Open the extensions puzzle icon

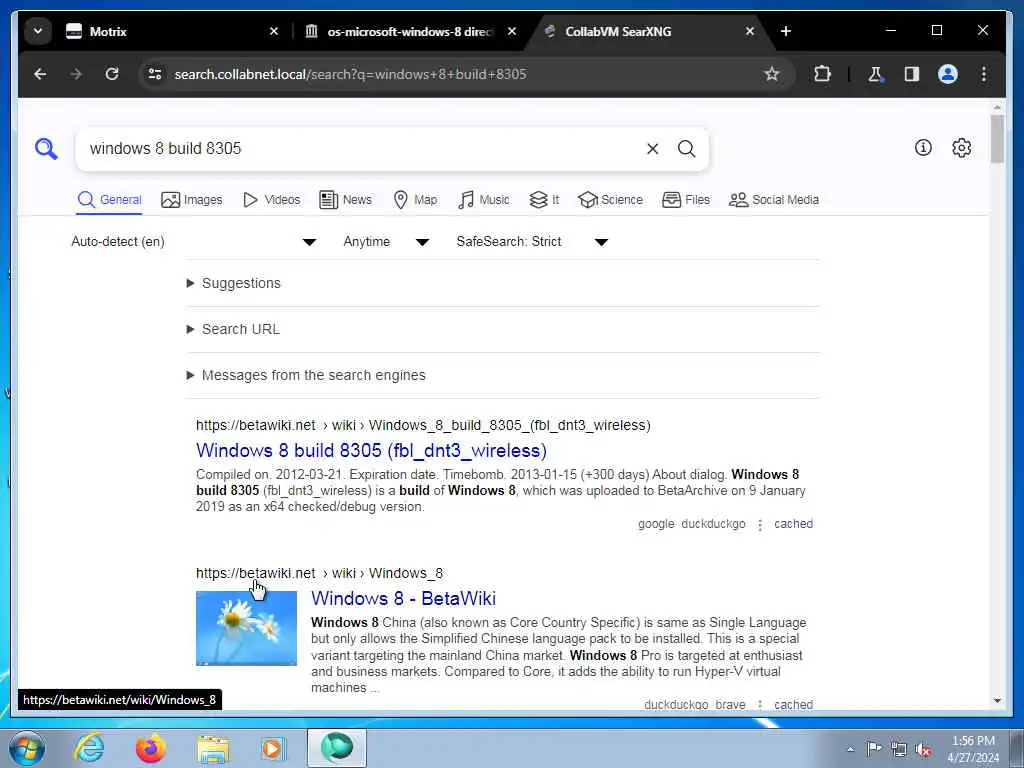click(822, 74)
